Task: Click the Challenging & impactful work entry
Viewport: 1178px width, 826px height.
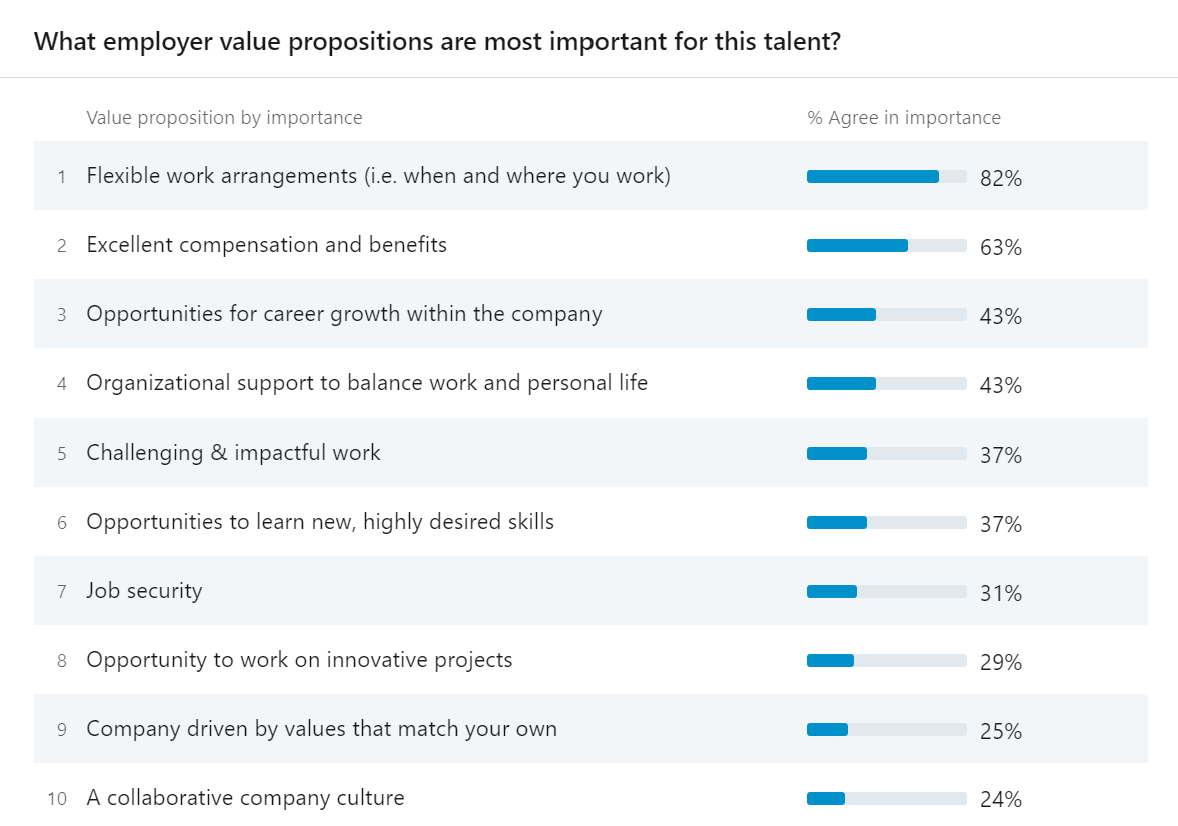Action: (x=233, y=453)
